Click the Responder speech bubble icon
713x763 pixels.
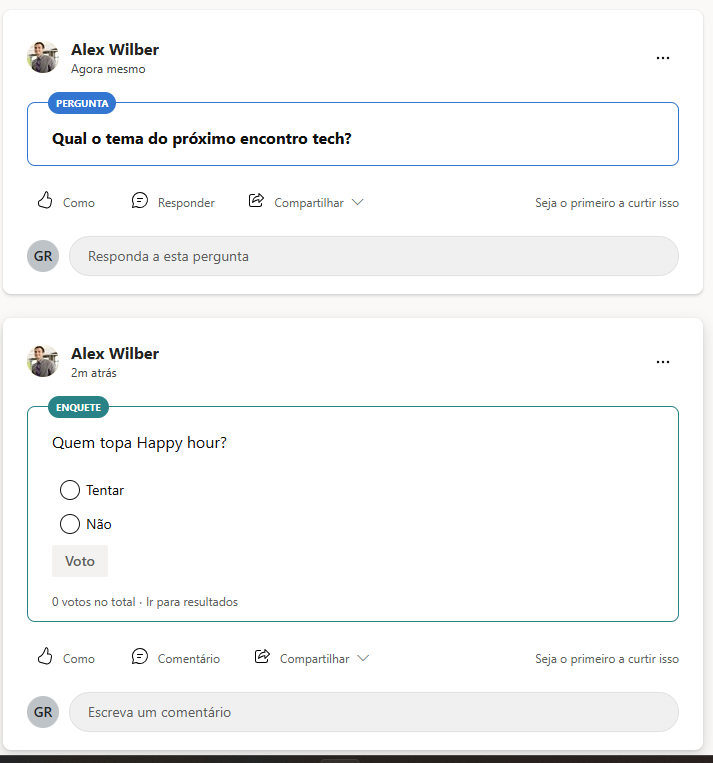pos(140,201)
